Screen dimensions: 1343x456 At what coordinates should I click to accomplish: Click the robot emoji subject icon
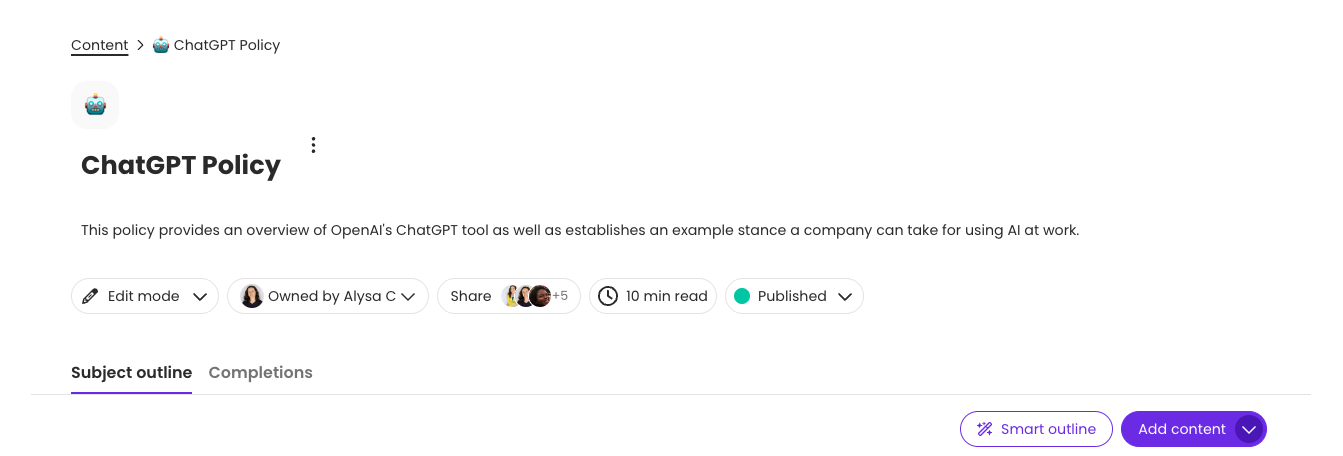coord(95,105)
